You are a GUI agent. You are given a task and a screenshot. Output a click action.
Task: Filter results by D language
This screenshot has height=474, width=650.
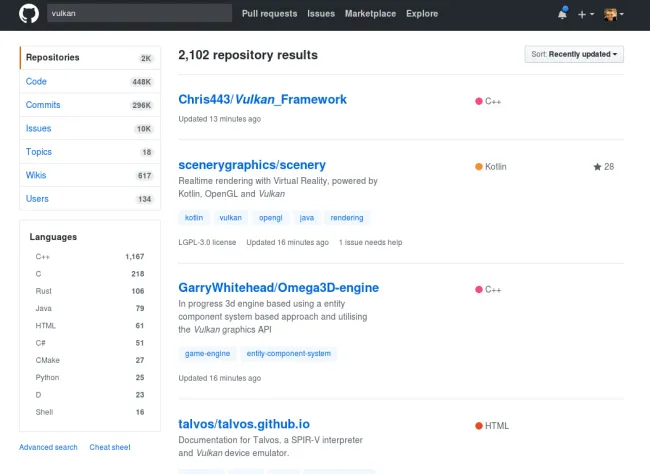click(x=90, y=395)
